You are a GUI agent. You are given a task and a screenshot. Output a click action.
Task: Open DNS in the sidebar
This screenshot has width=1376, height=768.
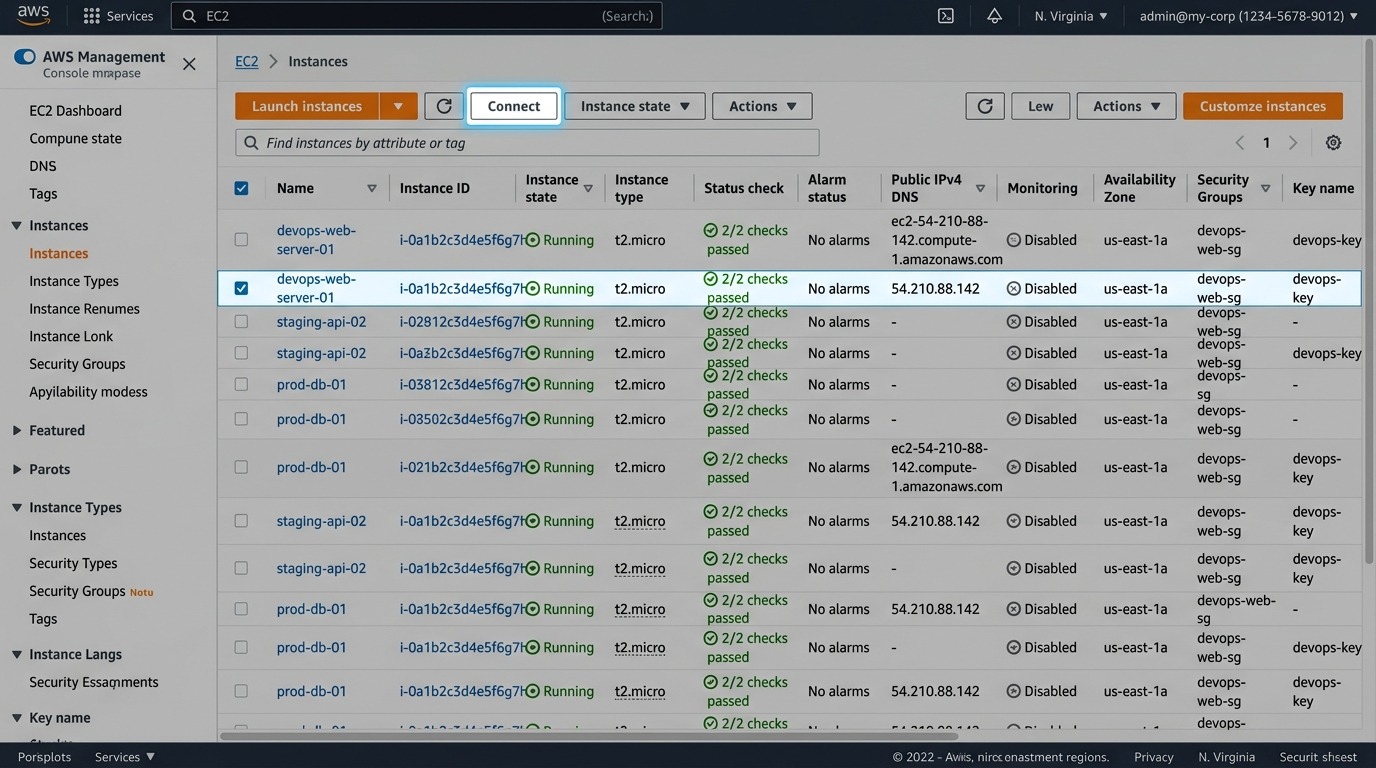pos(43,166)
